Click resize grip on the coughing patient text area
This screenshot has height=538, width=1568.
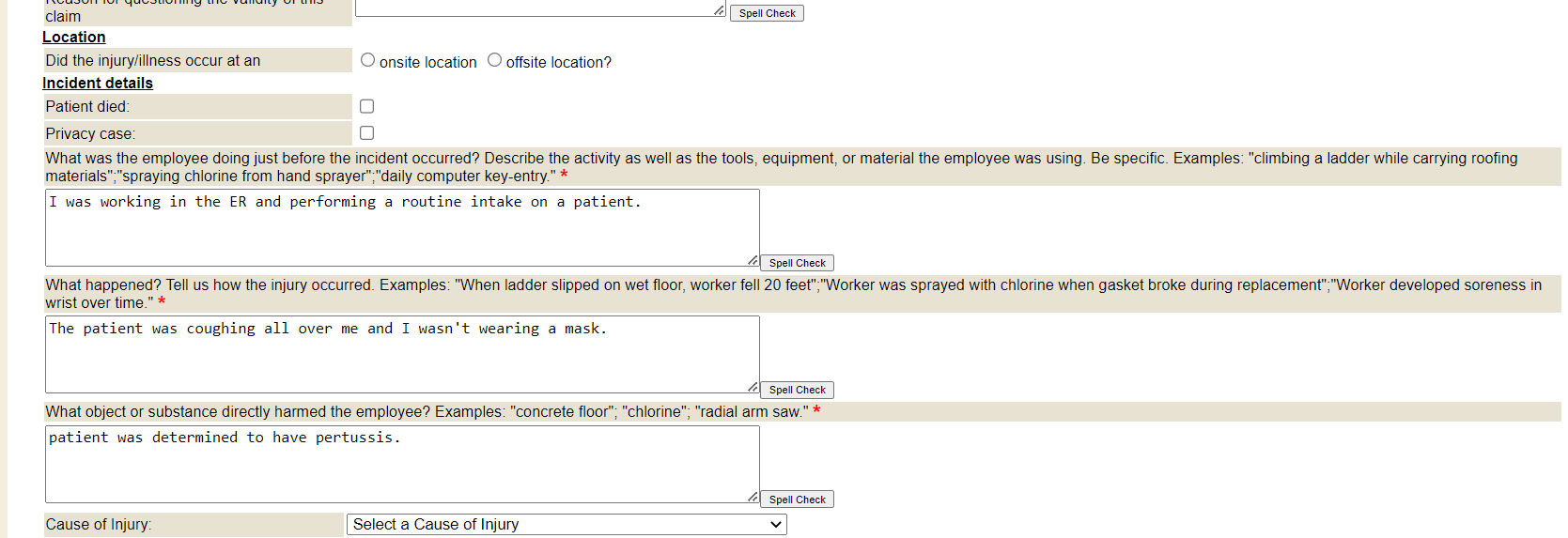pyautogui.click(x=753, y=387)
